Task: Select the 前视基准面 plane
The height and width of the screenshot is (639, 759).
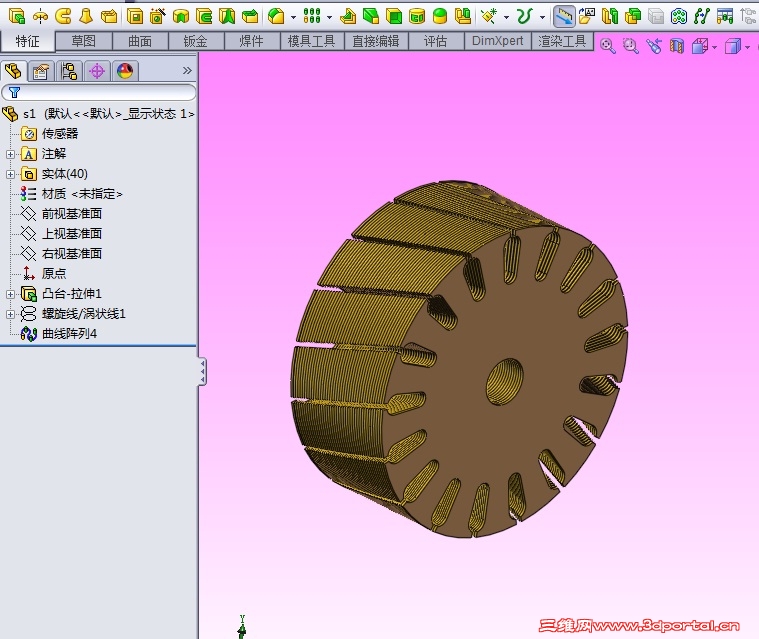Action: point(61,214)
